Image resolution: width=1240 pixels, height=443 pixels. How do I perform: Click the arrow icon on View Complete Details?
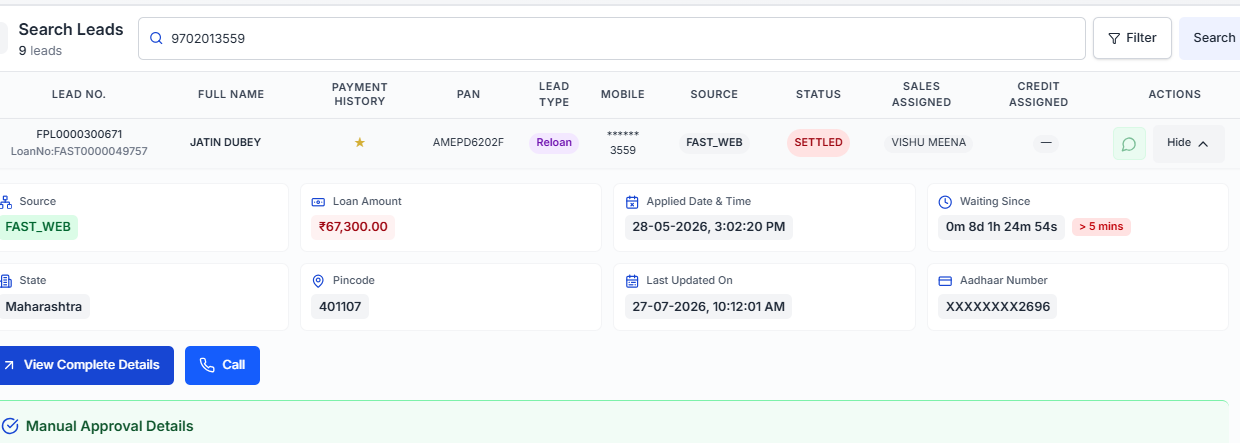tap(9, 365)
